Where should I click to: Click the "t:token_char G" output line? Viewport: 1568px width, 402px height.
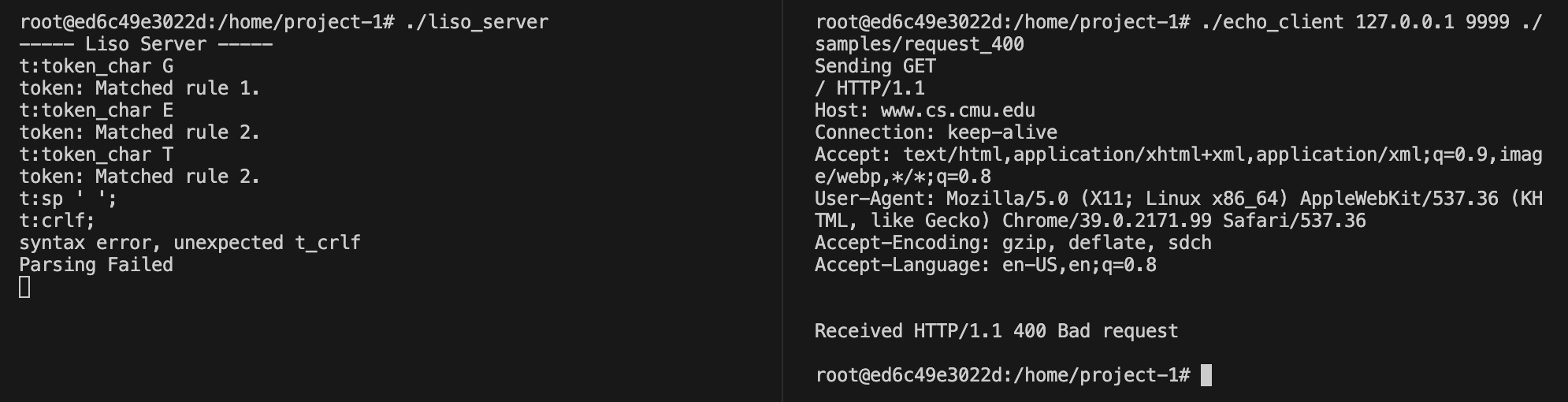[x=96, y=66]
